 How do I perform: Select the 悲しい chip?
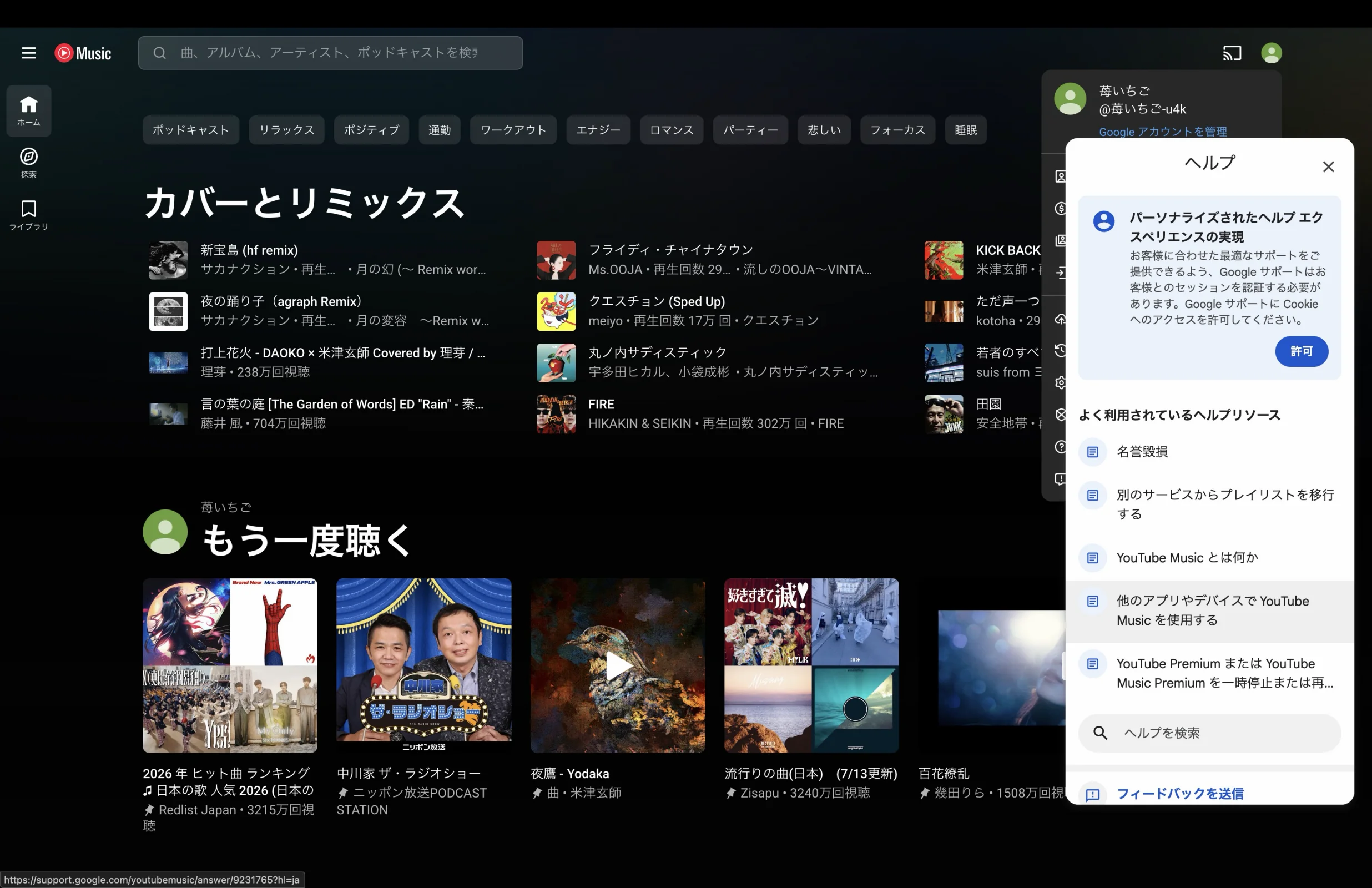[x=824, y=130]
